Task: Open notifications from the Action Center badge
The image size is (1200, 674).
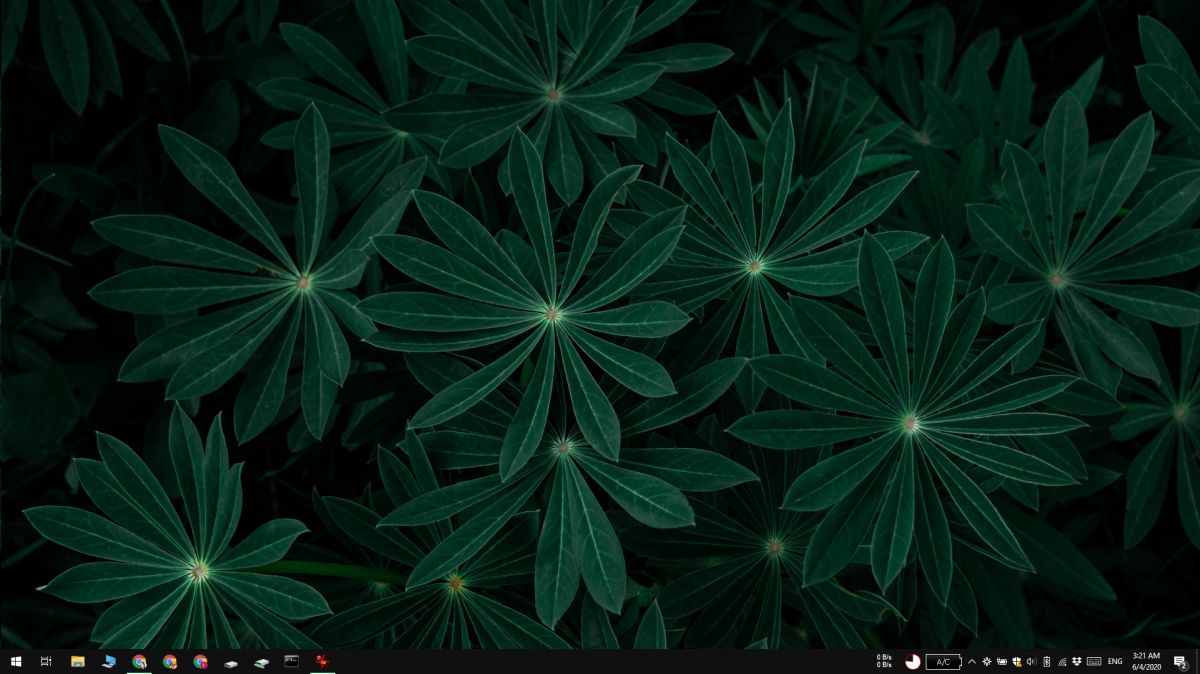Action: pyautogui.click(x=1178, y=661)
